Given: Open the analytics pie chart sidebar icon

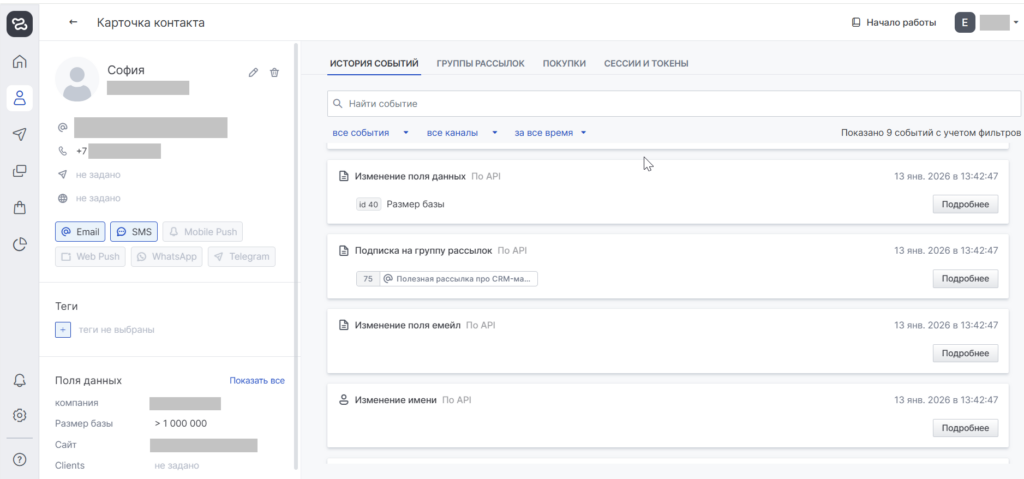Looking at the screenshot, I should click(19, 244).
